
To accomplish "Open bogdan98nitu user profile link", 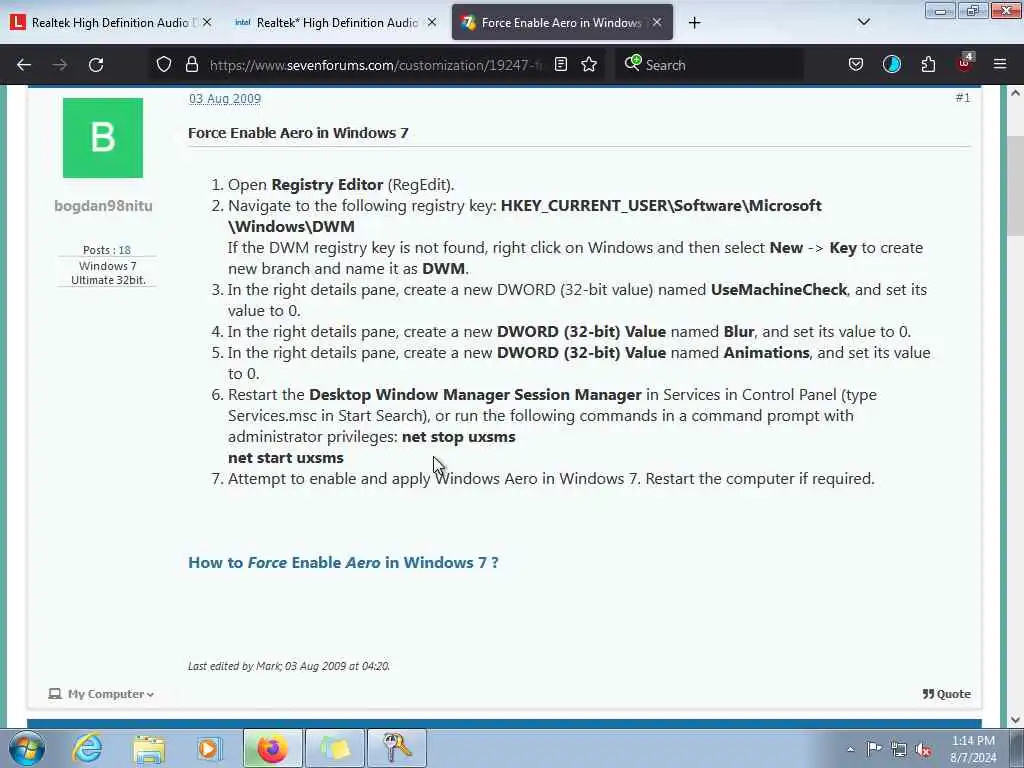I will click(x=103, y=206).
